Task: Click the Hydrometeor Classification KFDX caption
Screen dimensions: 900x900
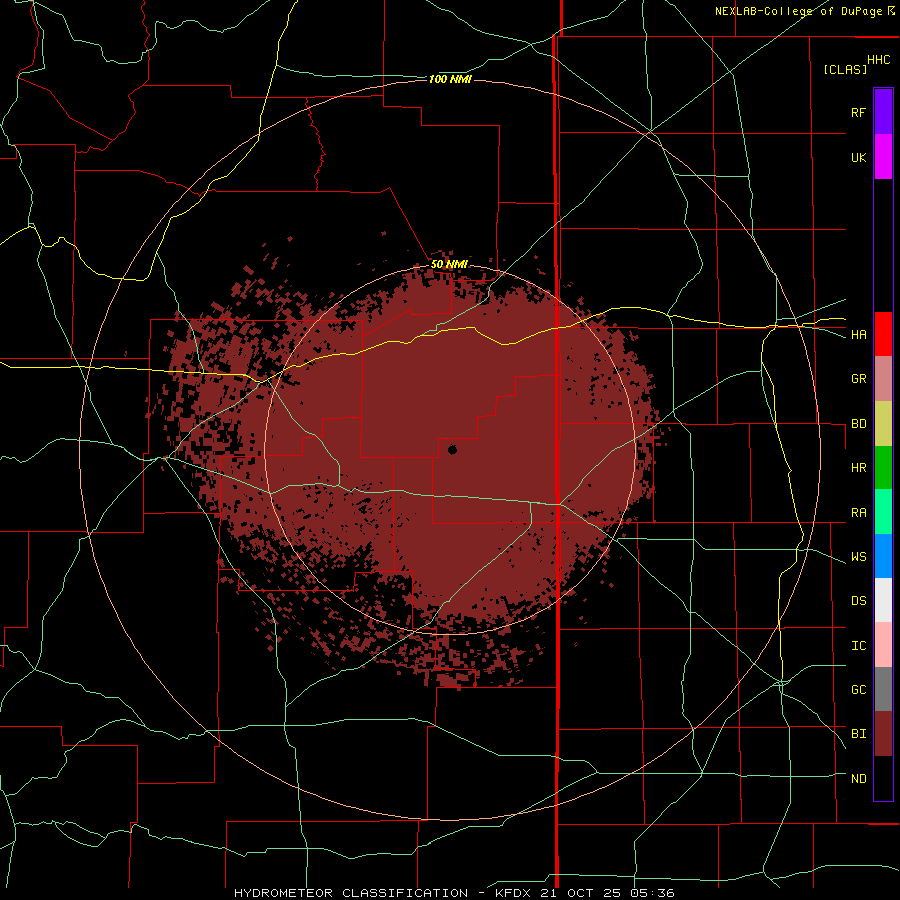Action: [x=454, y=893]
